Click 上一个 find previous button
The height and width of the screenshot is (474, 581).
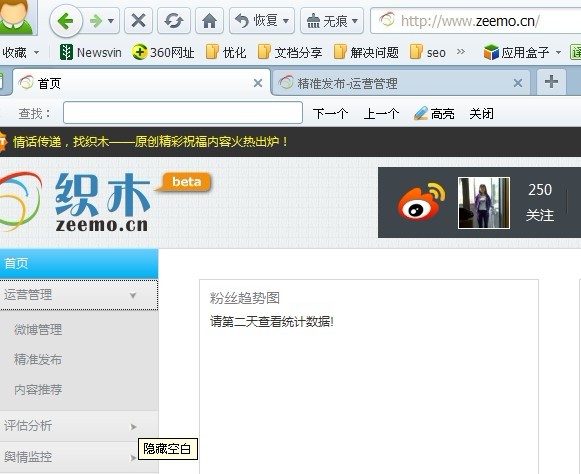tap(381, 113)
